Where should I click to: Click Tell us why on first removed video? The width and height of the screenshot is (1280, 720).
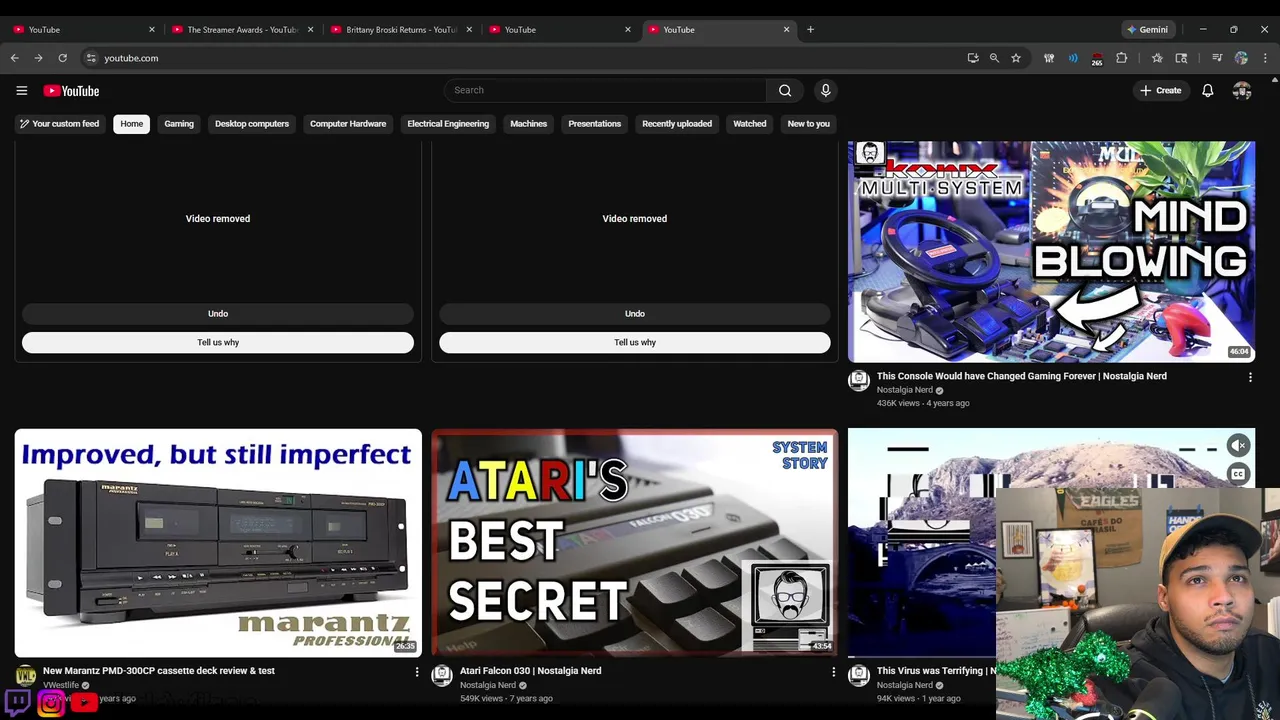pyautogui.click(x=218, y=343)
